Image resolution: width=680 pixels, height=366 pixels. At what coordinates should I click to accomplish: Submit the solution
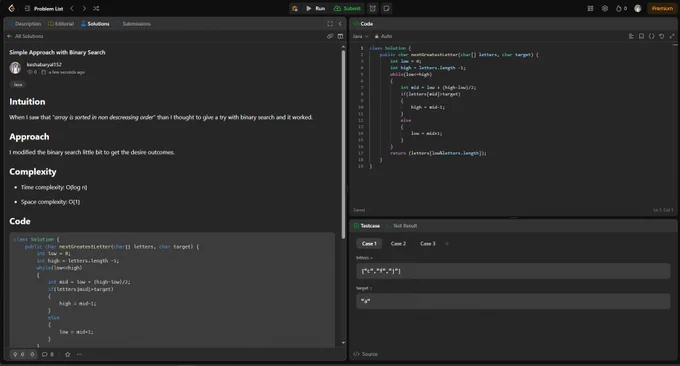coord(347,8)
